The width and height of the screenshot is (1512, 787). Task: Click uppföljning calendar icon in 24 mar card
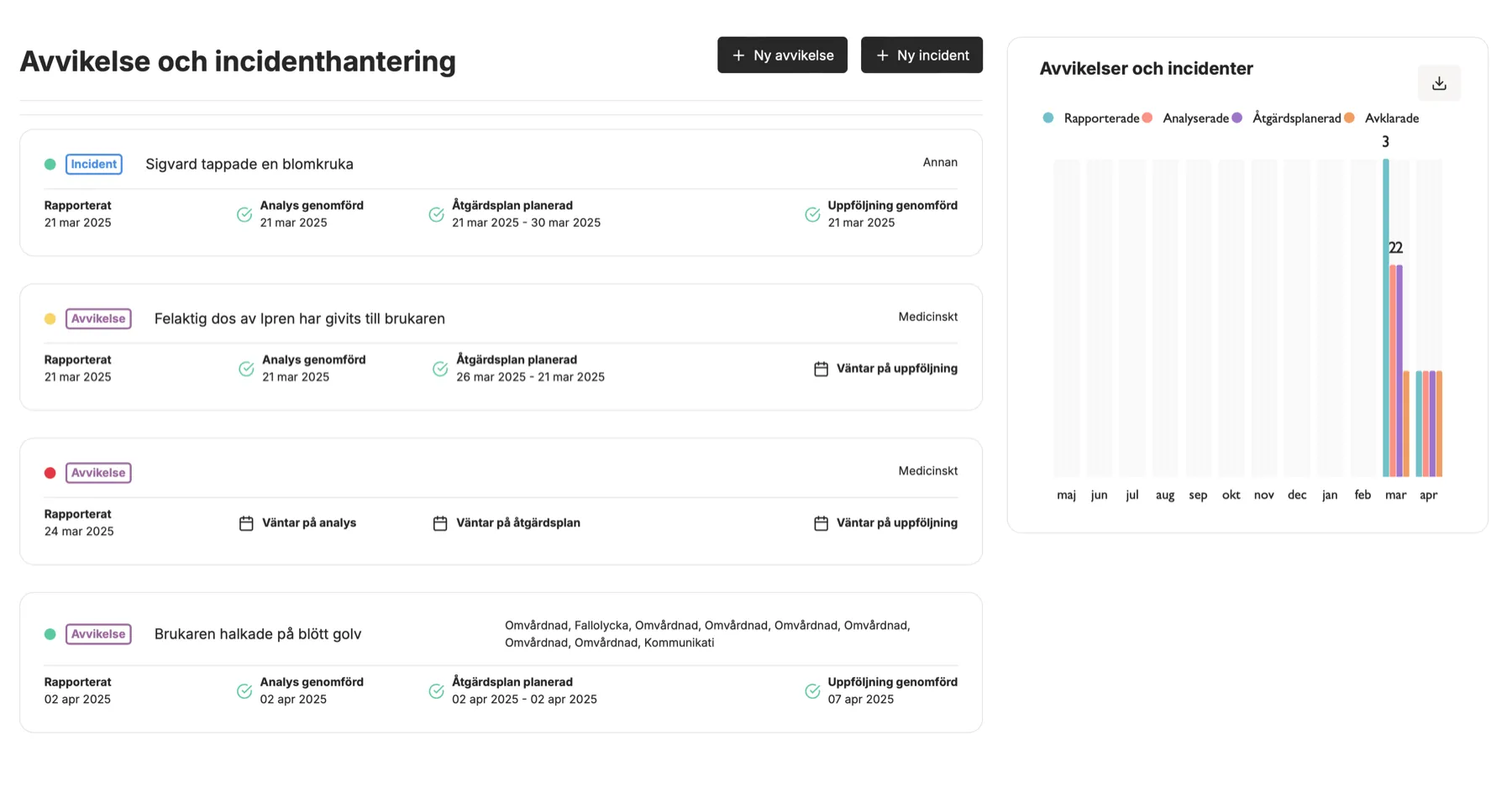pos(822,523)
